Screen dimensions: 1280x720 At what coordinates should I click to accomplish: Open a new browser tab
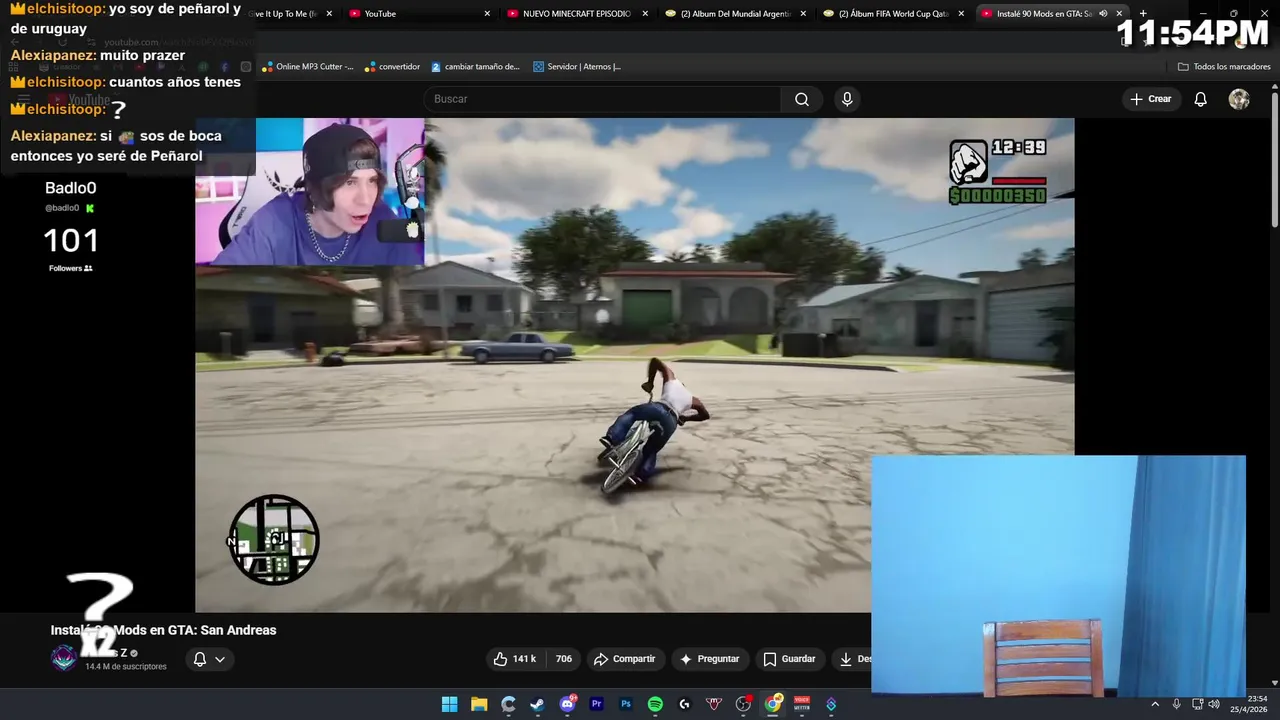click(x=1143, y=14)
